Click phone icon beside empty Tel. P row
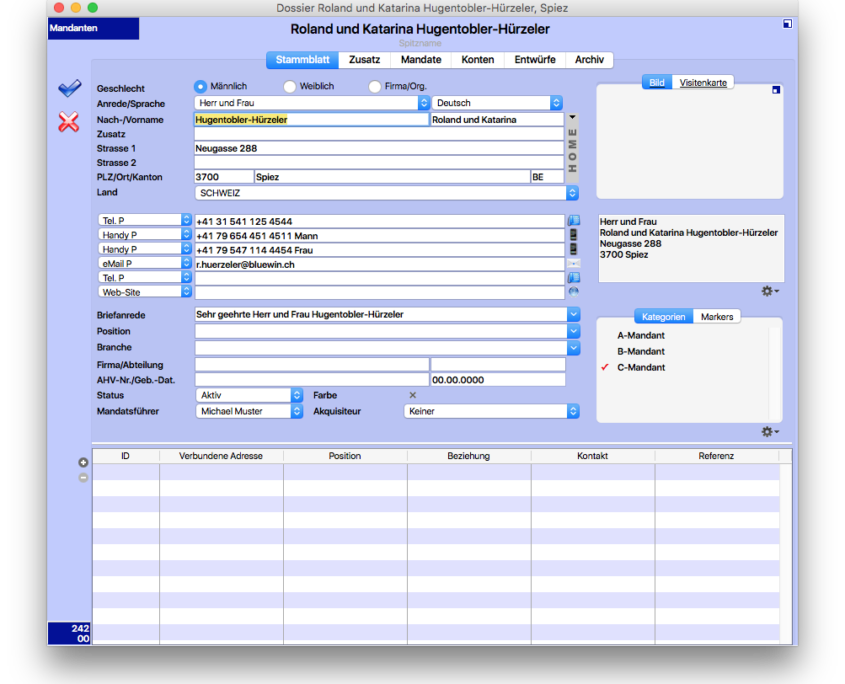 click(x=573, y=278)
